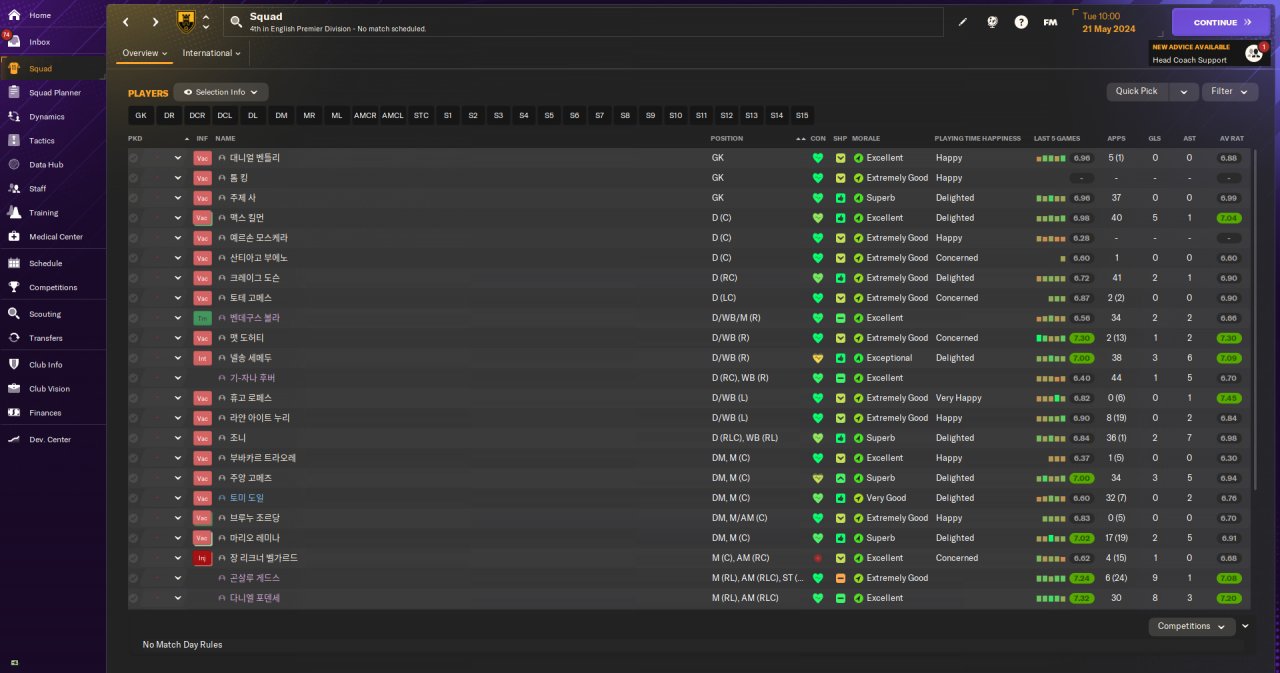
Task: Open the Home icon in sidebar
Action: (x=14, y=16)
